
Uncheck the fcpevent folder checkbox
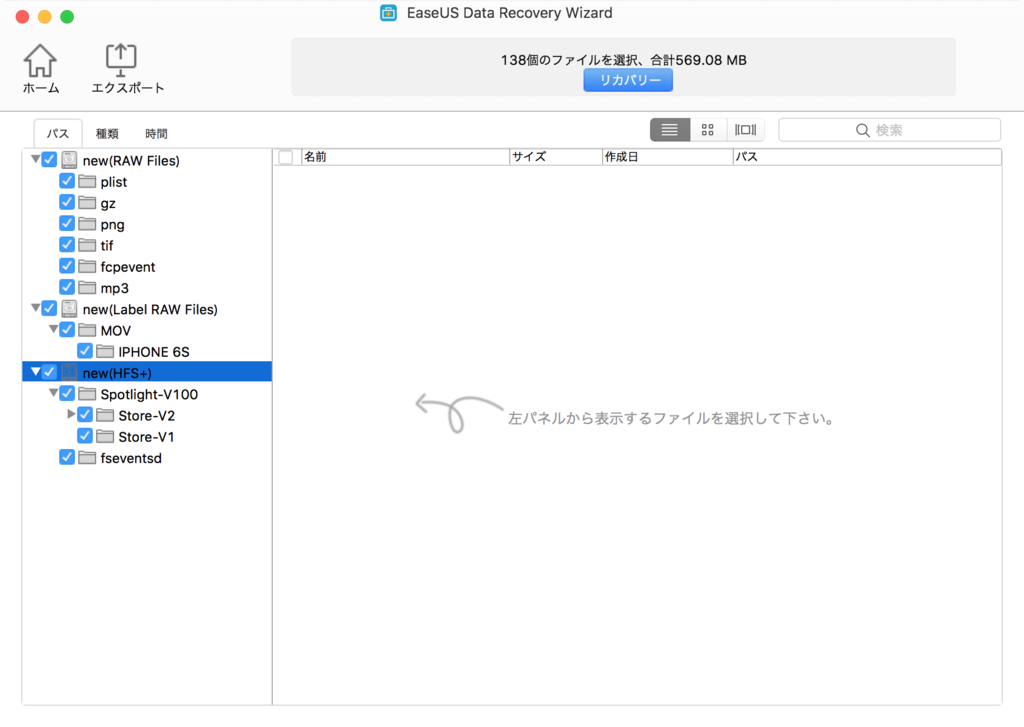point(67,266)
